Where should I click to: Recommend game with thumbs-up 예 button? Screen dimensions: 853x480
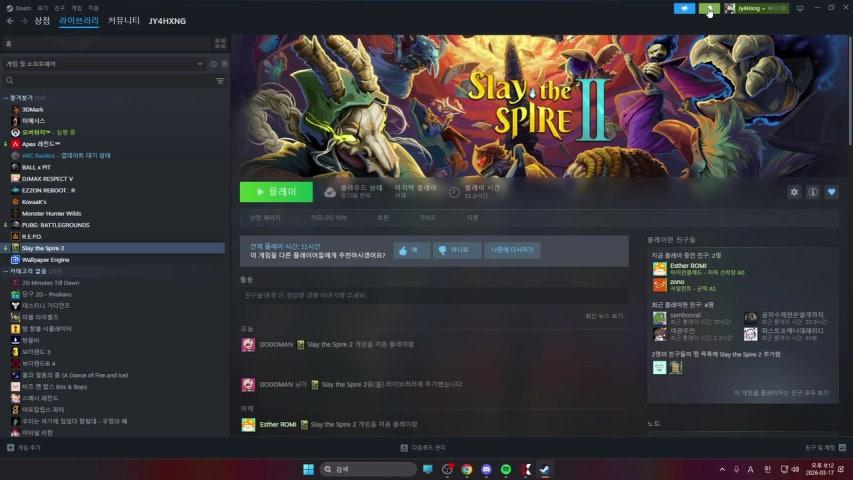tap(411, 250)
